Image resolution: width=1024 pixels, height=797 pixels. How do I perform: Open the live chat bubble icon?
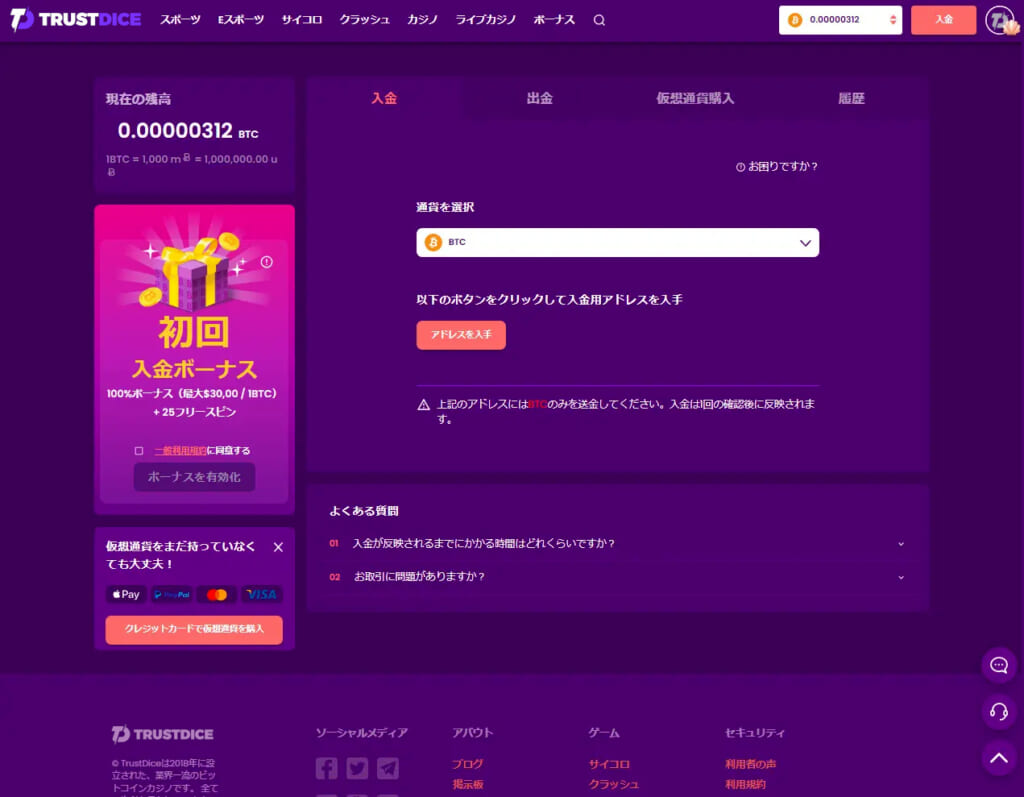[999, 666]
